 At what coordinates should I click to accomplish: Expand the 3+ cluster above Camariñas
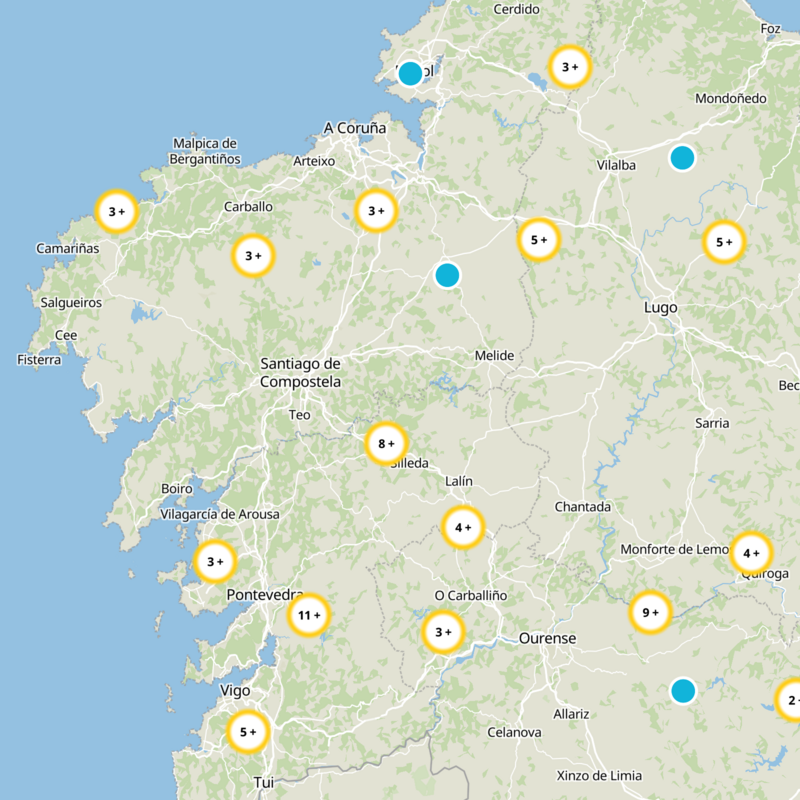[x=117, y=211]
